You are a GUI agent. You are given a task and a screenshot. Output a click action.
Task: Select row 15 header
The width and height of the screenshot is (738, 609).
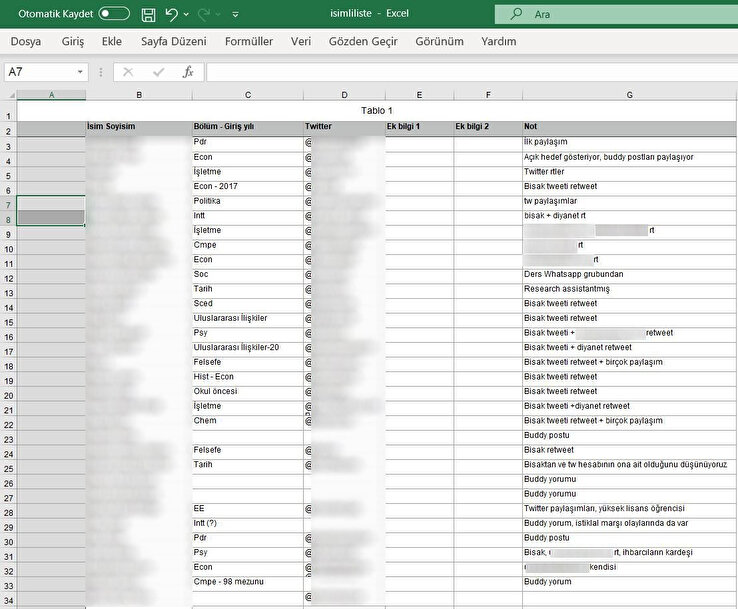[x=8, y=319]
